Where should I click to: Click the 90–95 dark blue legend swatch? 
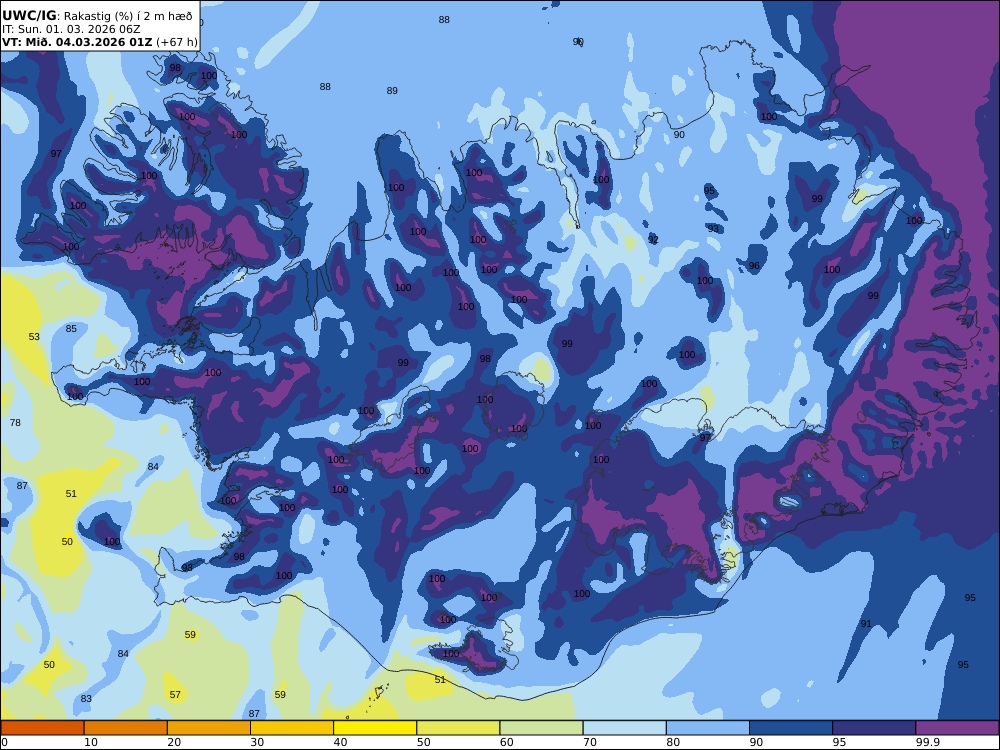(x=791, y=728)
